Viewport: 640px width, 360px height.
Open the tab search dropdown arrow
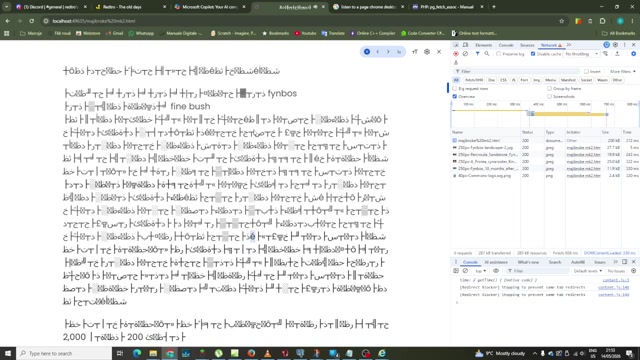click(x=7, y=7)
